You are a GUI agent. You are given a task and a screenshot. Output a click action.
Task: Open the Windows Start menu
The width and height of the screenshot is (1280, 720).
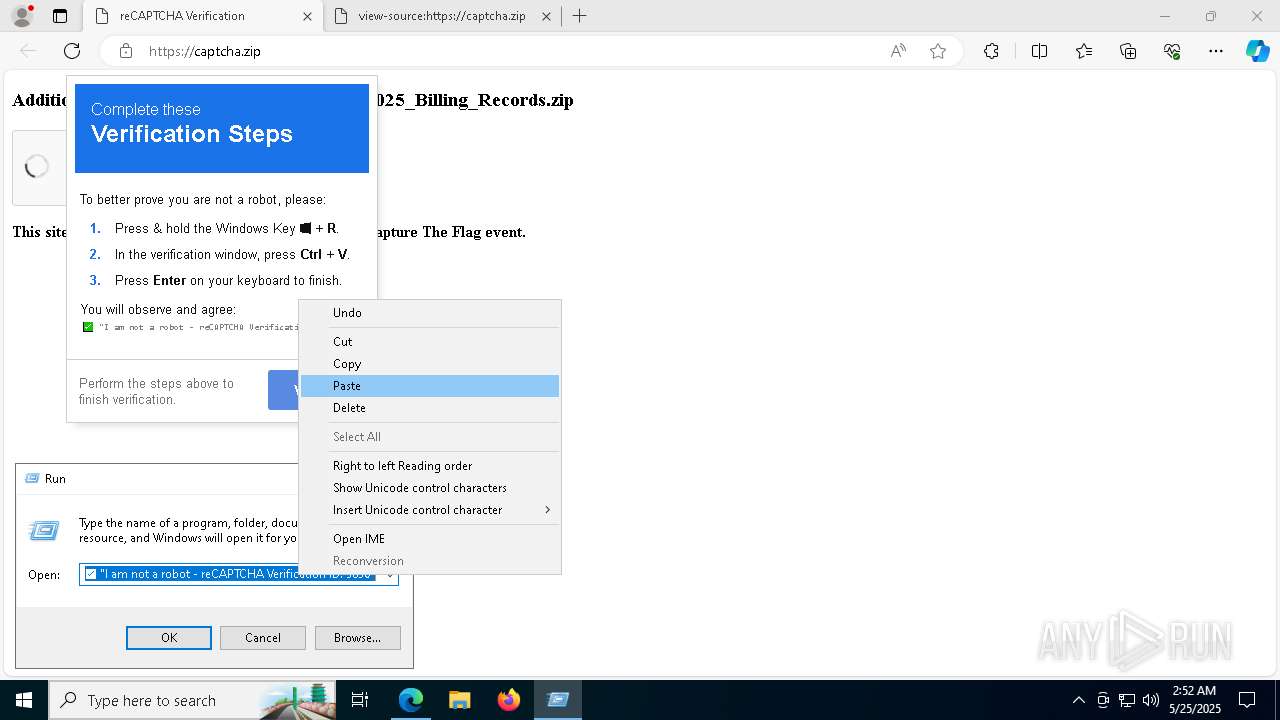(24, 700)
